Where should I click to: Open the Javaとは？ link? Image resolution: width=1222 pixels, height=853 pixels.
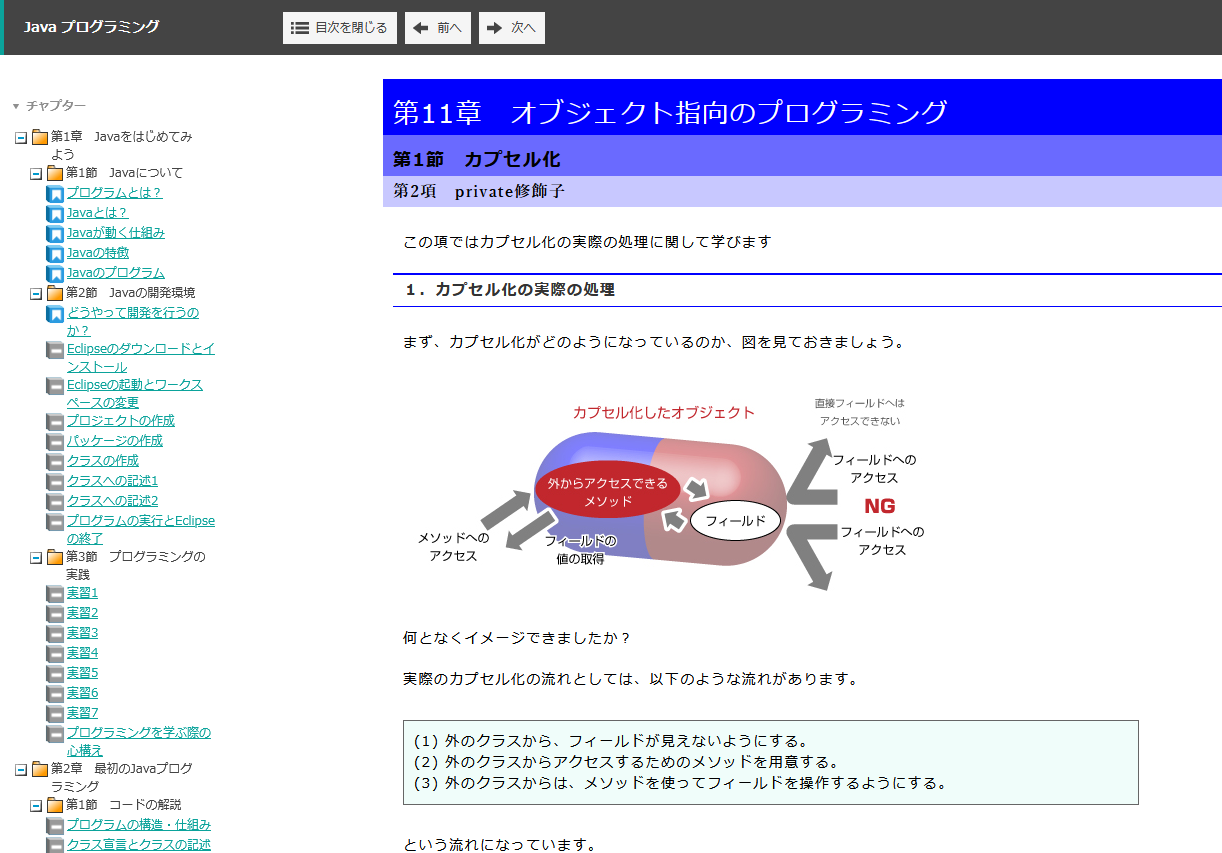pyautogui.click(x=97, y=213)
